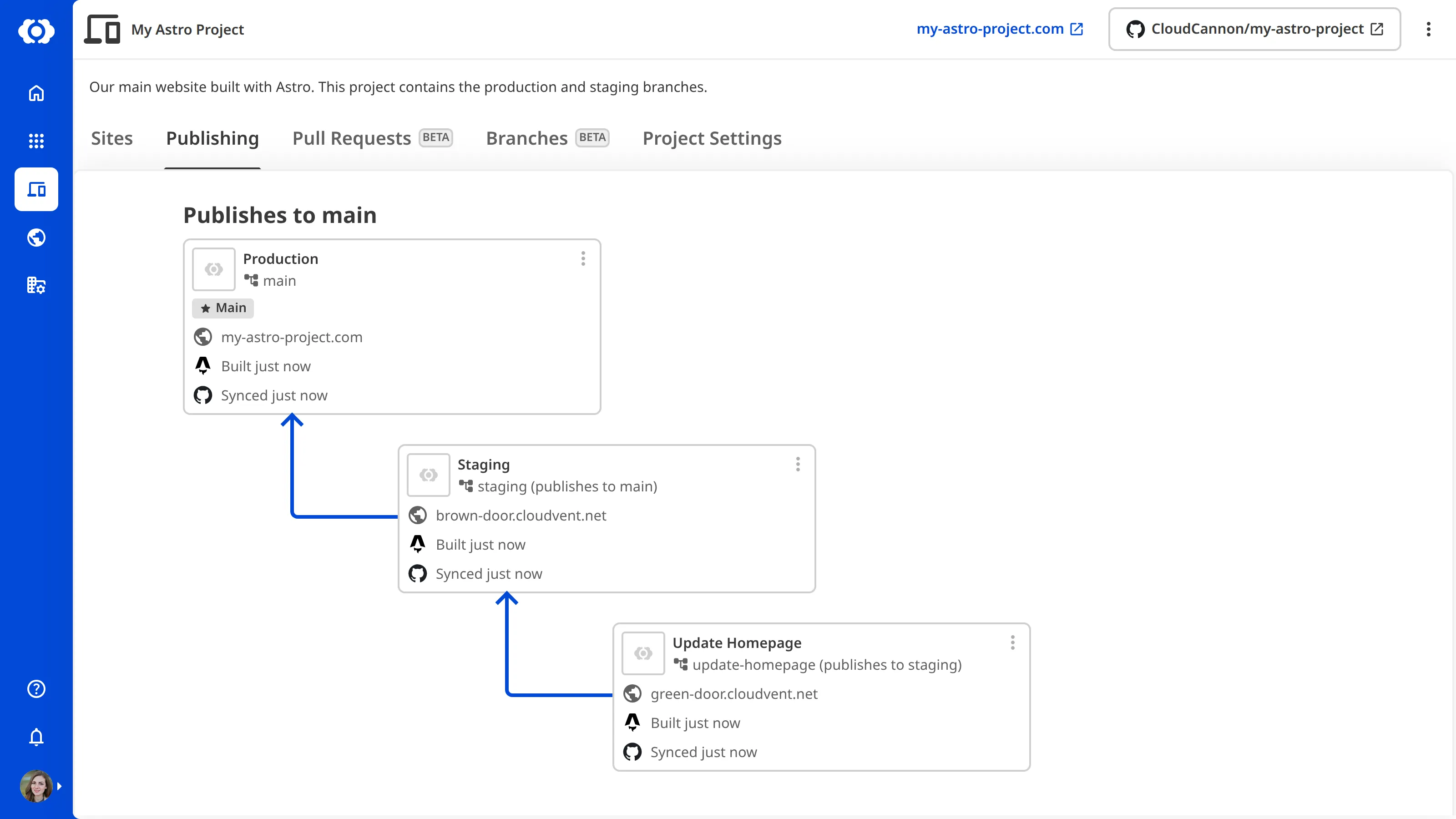The width and height of the screenshot is (1456, 819).
Task: Click the Astro build icon in Production card
Action: click(203, 366)
